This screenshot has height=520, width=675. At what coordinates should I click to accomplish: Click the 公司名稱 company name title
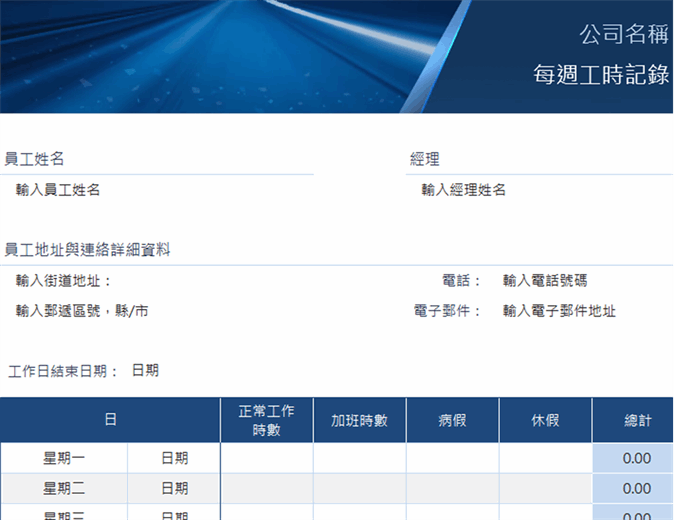(x=623, y=35)
